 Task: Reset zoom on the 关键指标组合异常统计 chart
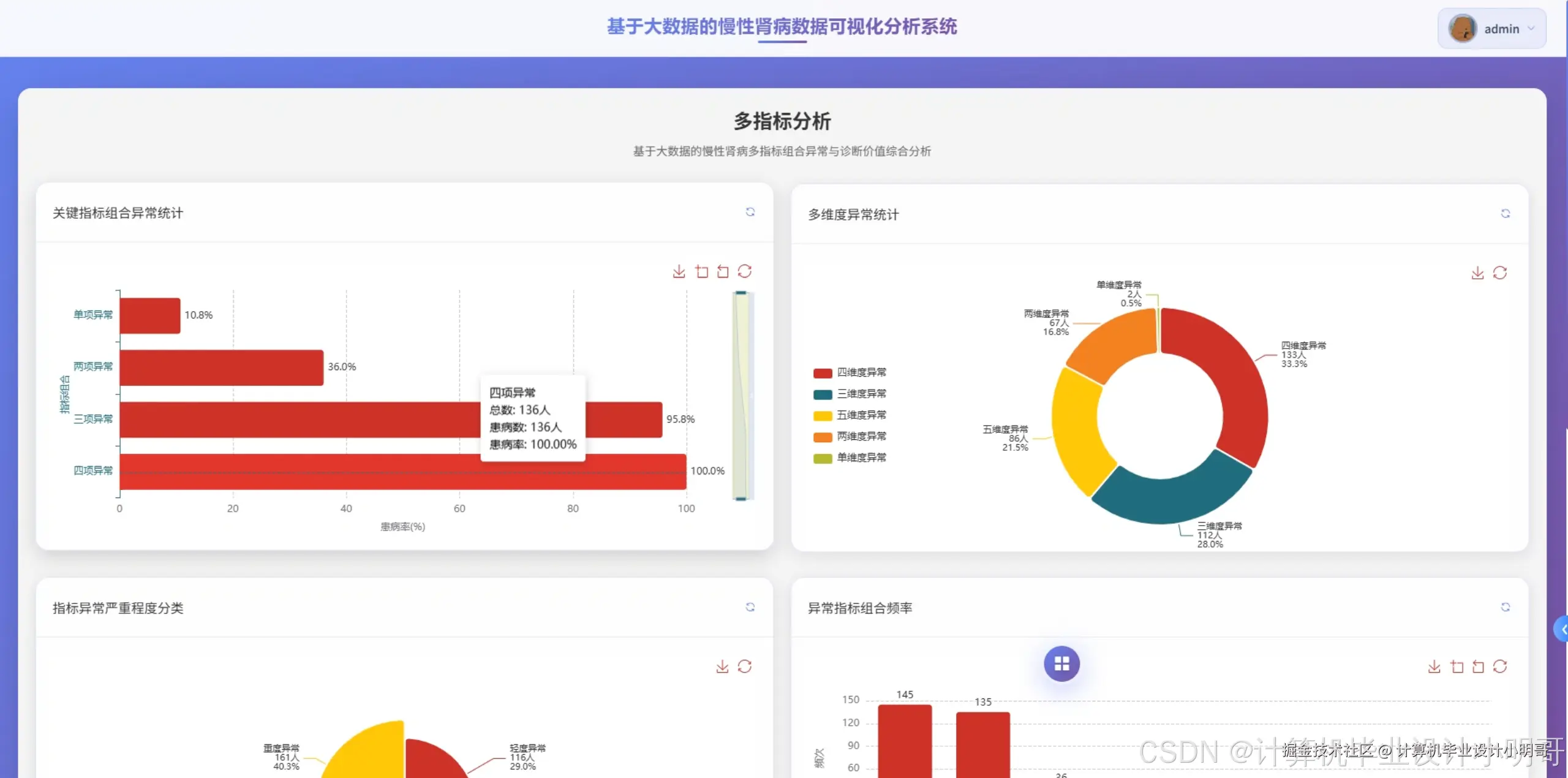click(x=724, y=271)
